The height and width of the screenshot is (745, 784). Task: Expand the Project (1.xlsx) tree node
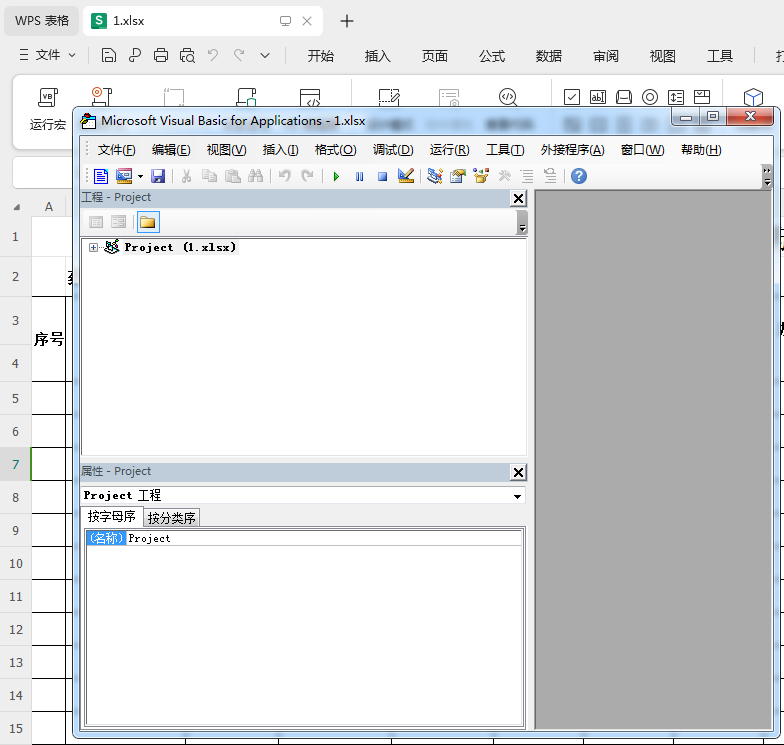[x=94, y=247]
